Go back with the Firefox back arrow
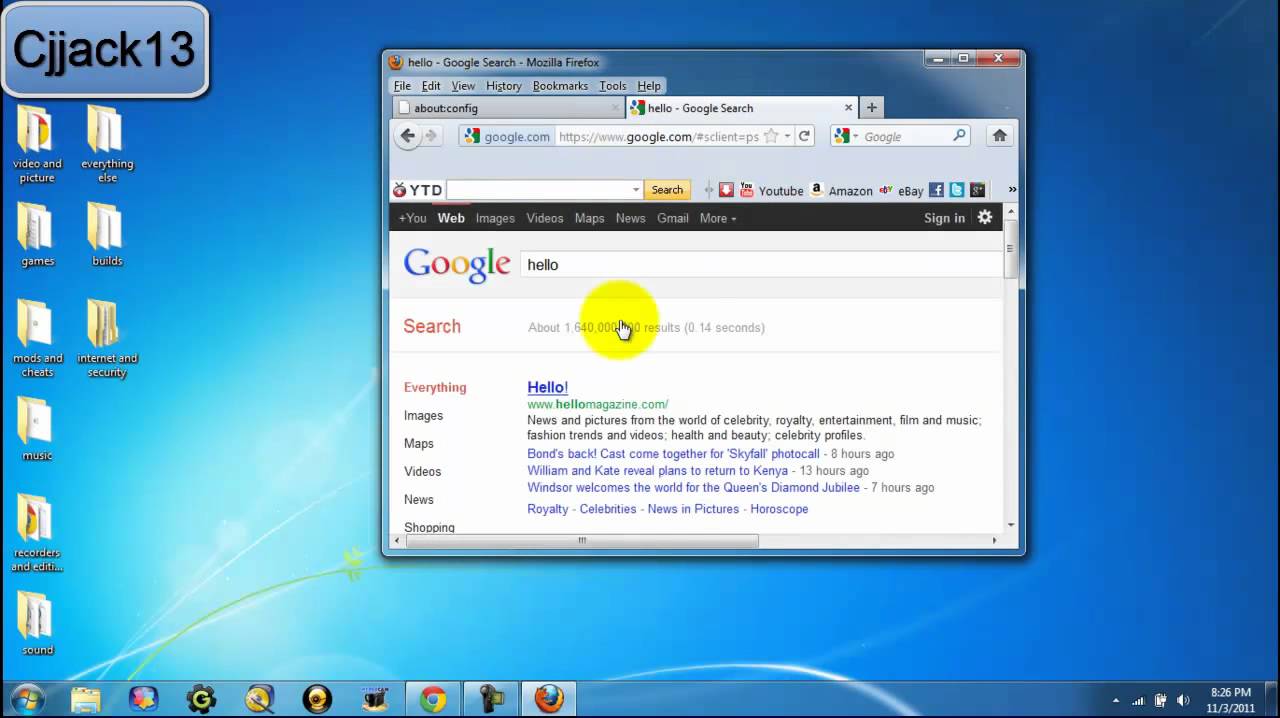The image size is (1280, 718). coord(407,136)
